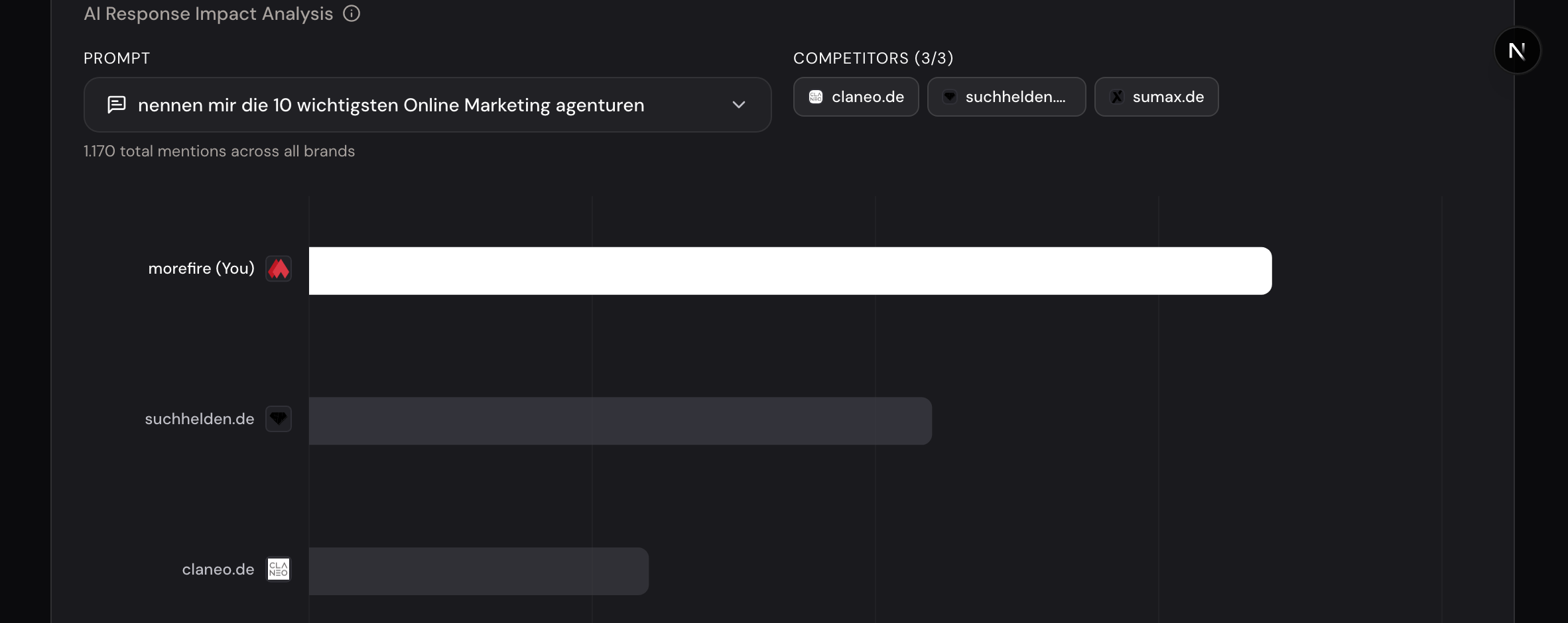This screenshot has height=623, width=1568.
Task: Click the chevron arrow in the prompt selector
Action: 739,105
